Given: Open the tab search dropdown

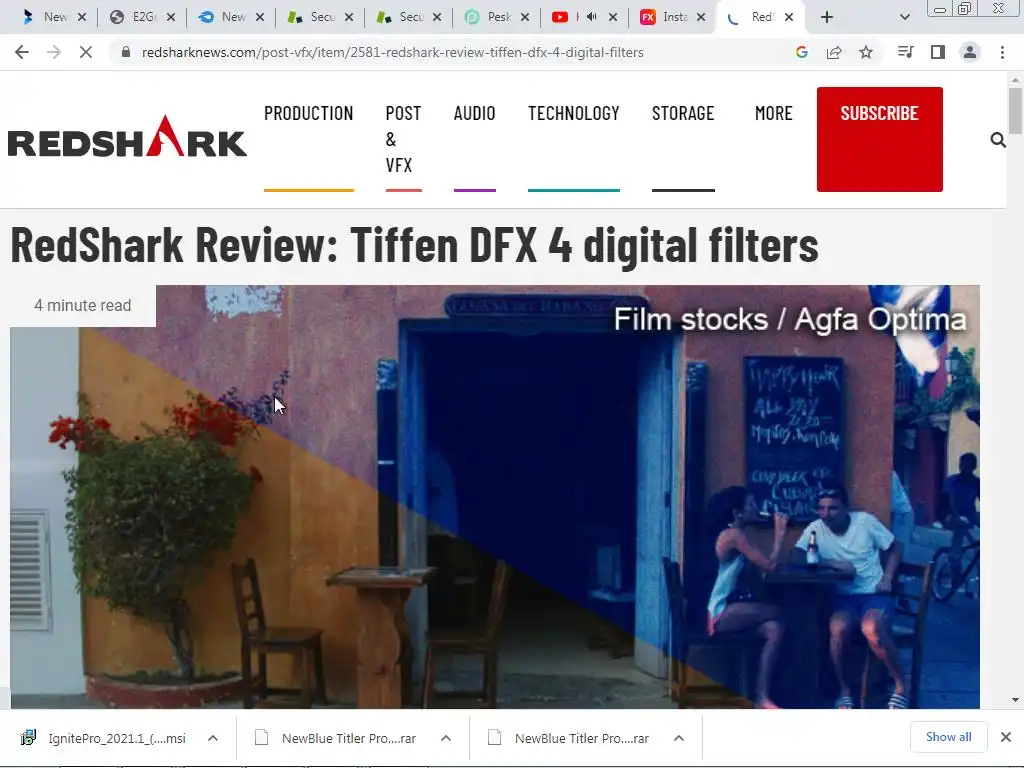Looking at the screenshot, I should [x=904, y=17].
